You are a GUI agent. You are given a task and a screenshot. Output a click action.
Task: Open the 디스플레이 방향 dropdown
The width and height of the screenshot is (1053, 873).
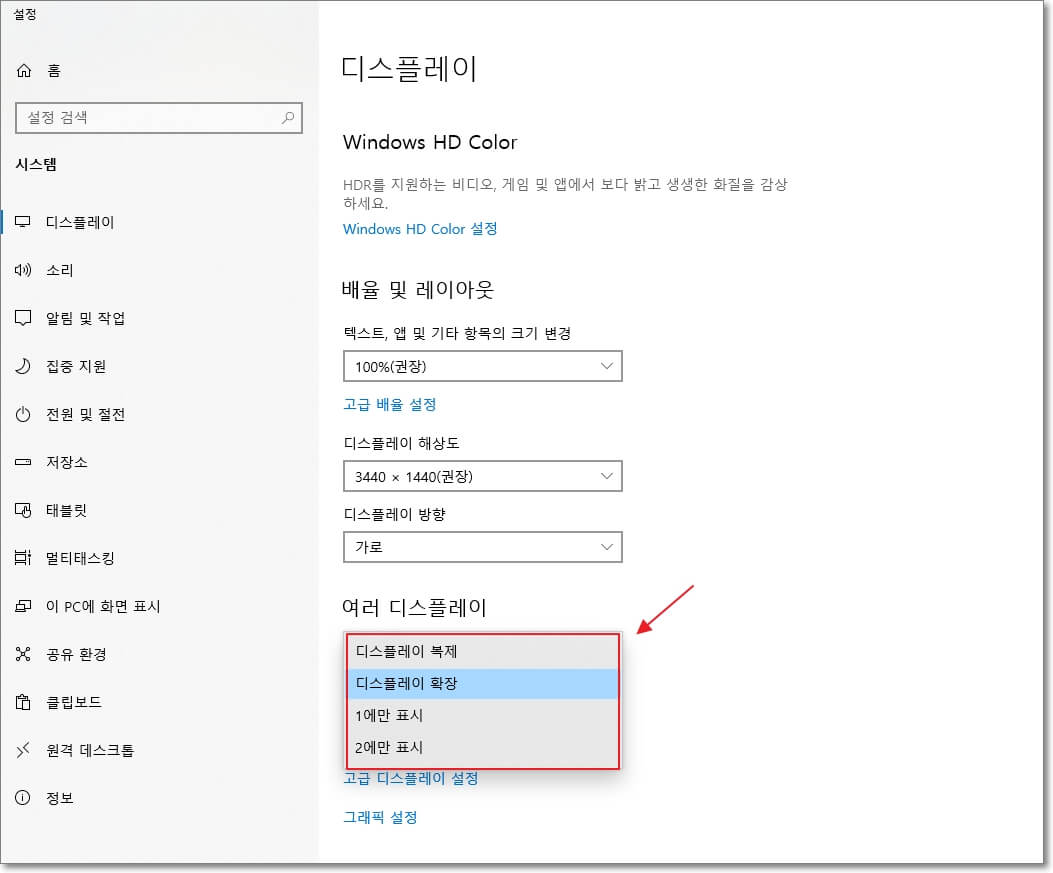(x=483, y=547)
